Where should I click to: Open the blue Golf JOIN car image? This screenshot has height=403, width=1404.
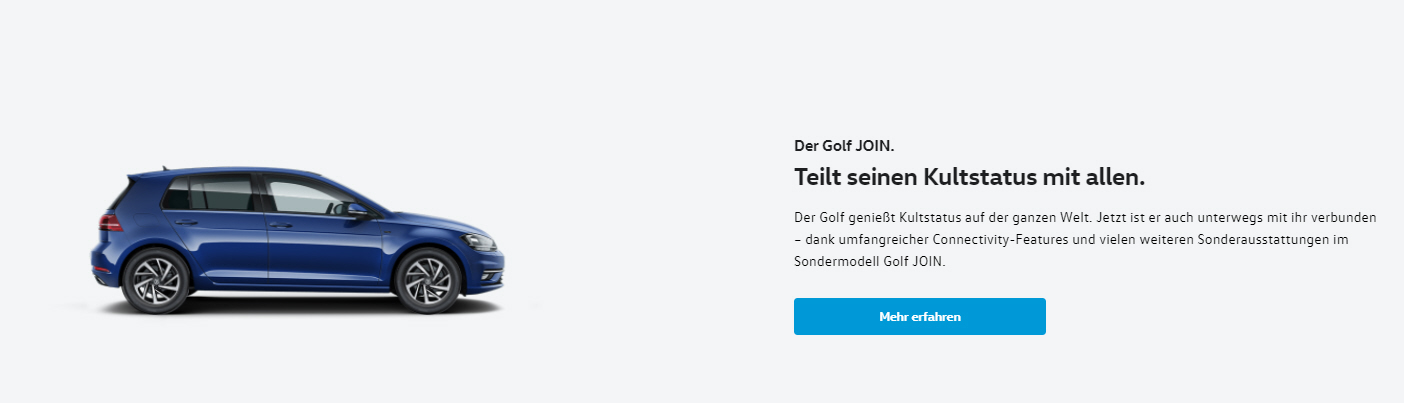coord(298,240)
